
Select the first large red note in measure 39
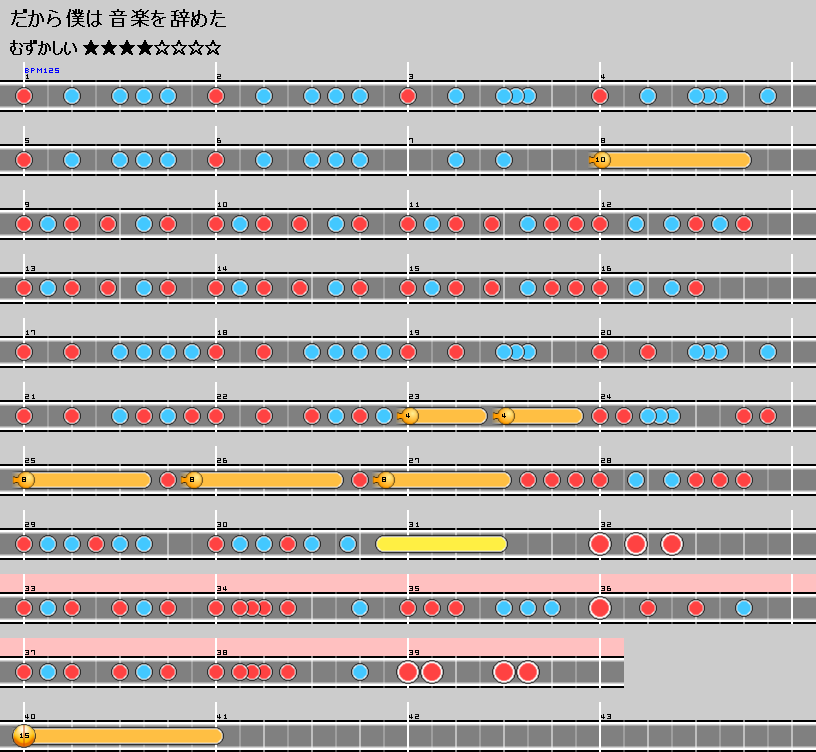click(x=408, y=672)
